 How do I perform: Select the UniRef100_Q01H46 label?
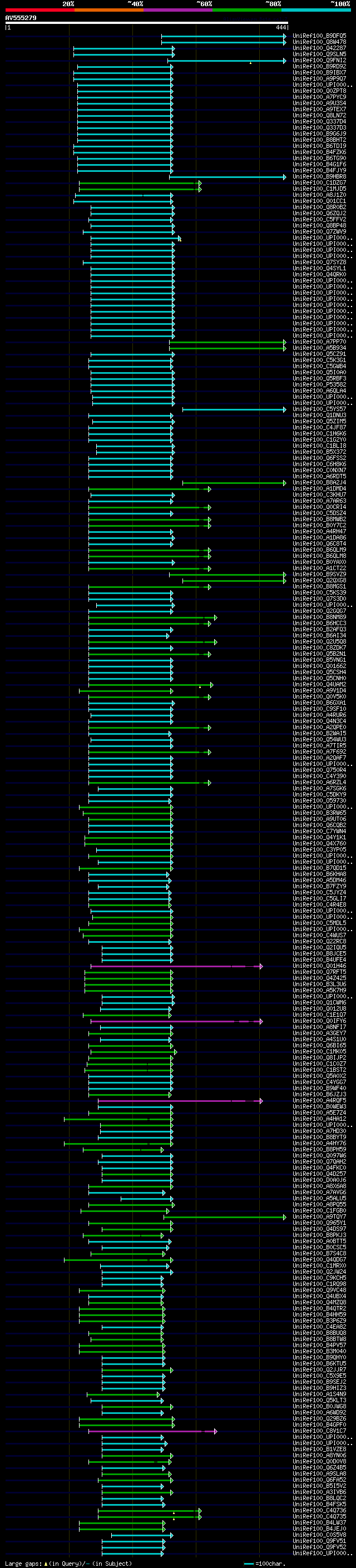[319, 966]
